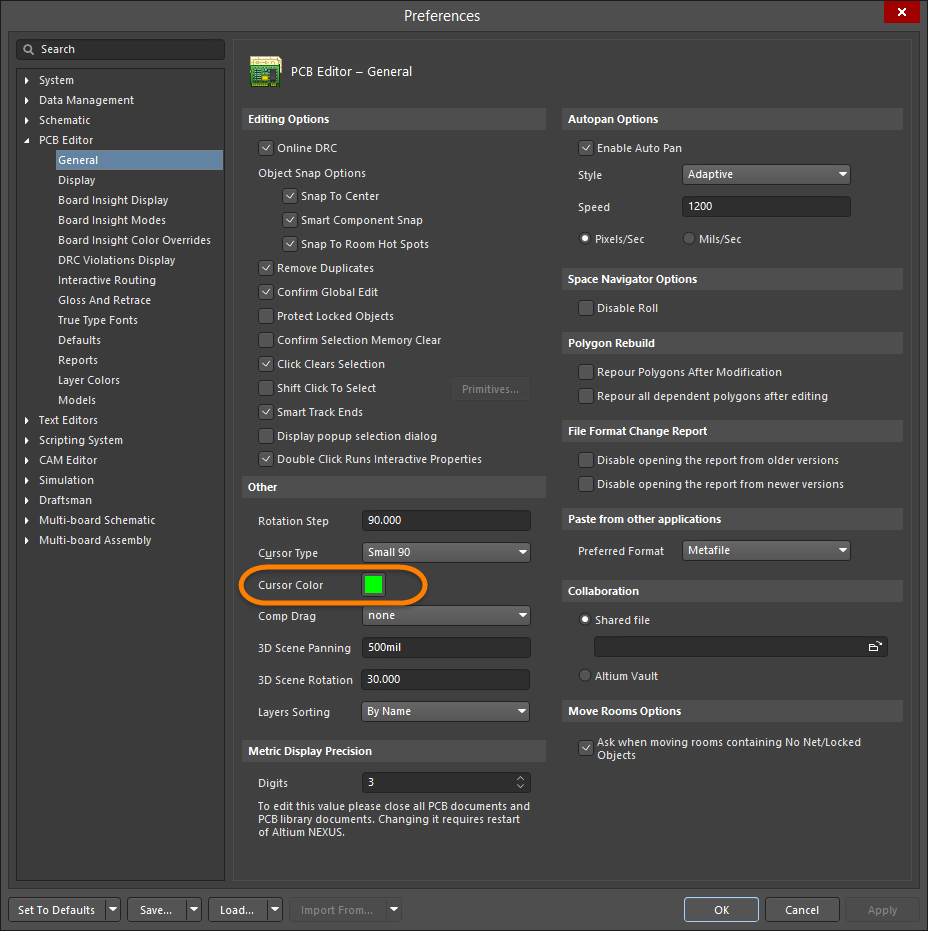Open the Load button dropdown arrow
This screenshot has height=931, width=928.
point(273,910)
